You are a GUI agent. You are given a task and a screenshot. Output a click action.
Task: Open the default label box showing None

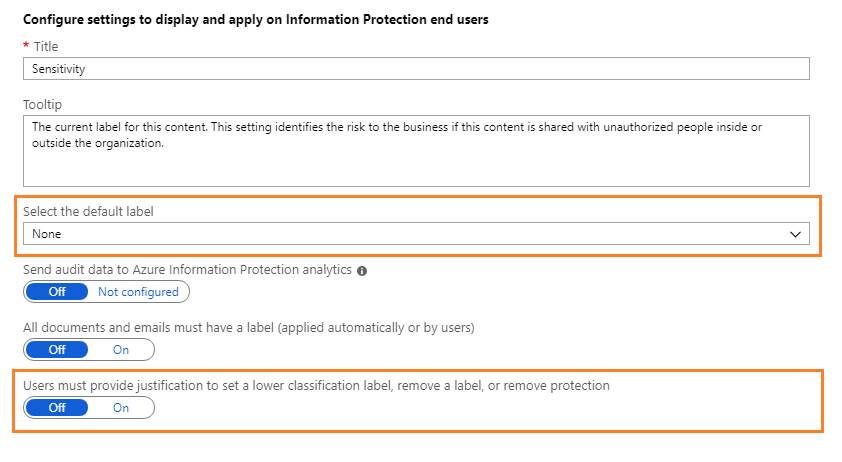[x=400, y=234]
